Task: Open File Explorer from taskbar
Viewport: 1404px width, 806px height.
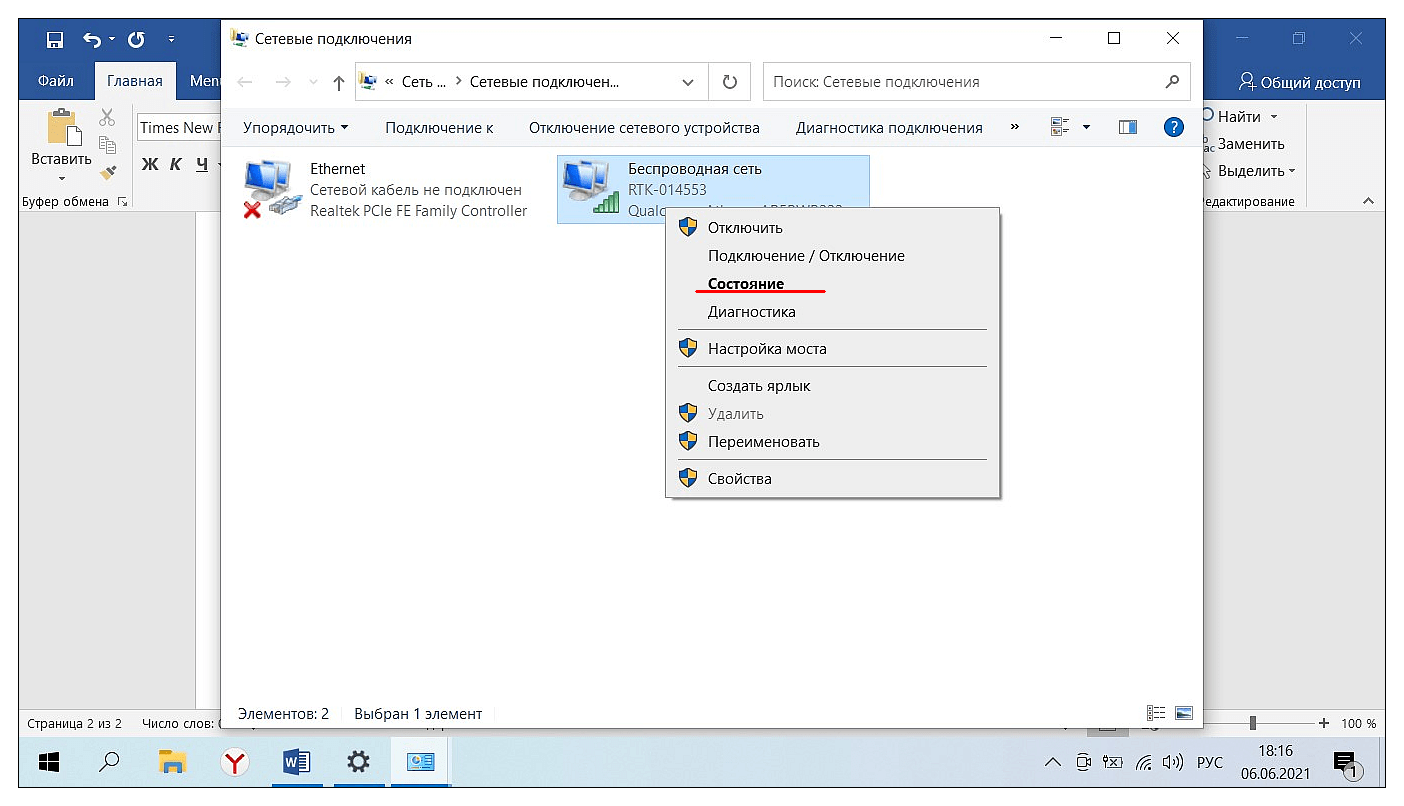Action: click(x=173, y=763)
